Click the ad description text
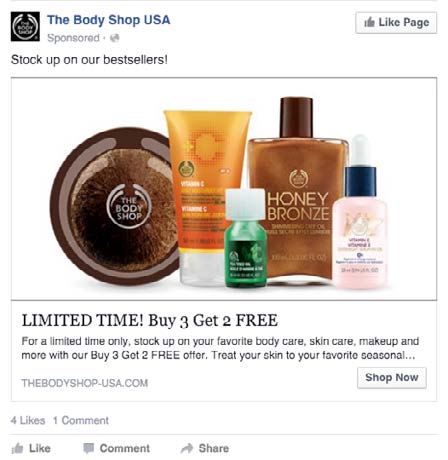448x460 pixels. [x=220, y=348]
